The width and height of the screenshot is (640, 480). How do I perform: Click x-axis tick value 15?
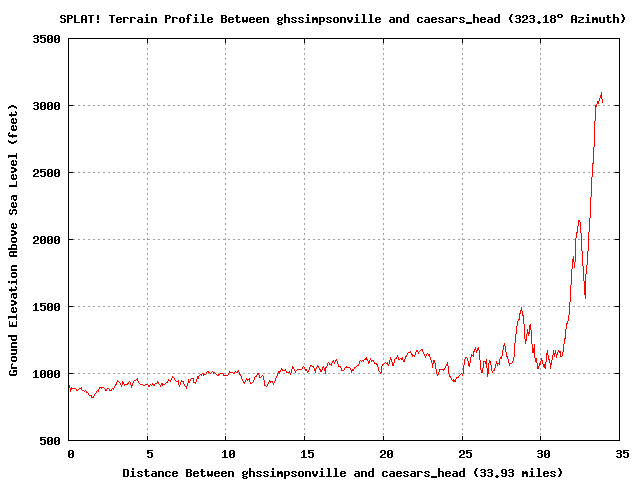[307, 454]
